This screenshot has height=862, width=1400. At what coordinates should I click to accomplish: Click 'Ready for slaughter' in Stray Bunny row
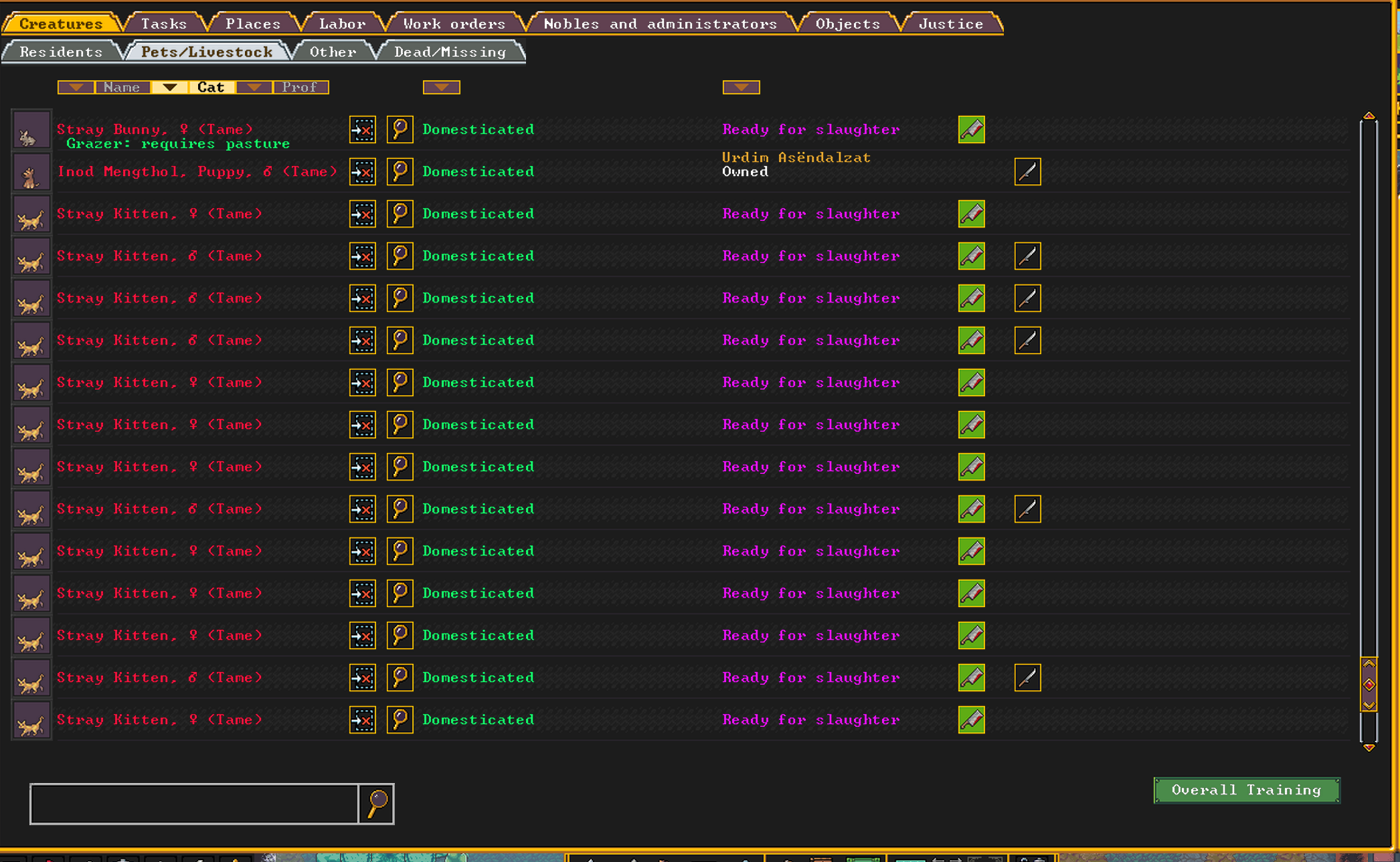pos(811,130)
